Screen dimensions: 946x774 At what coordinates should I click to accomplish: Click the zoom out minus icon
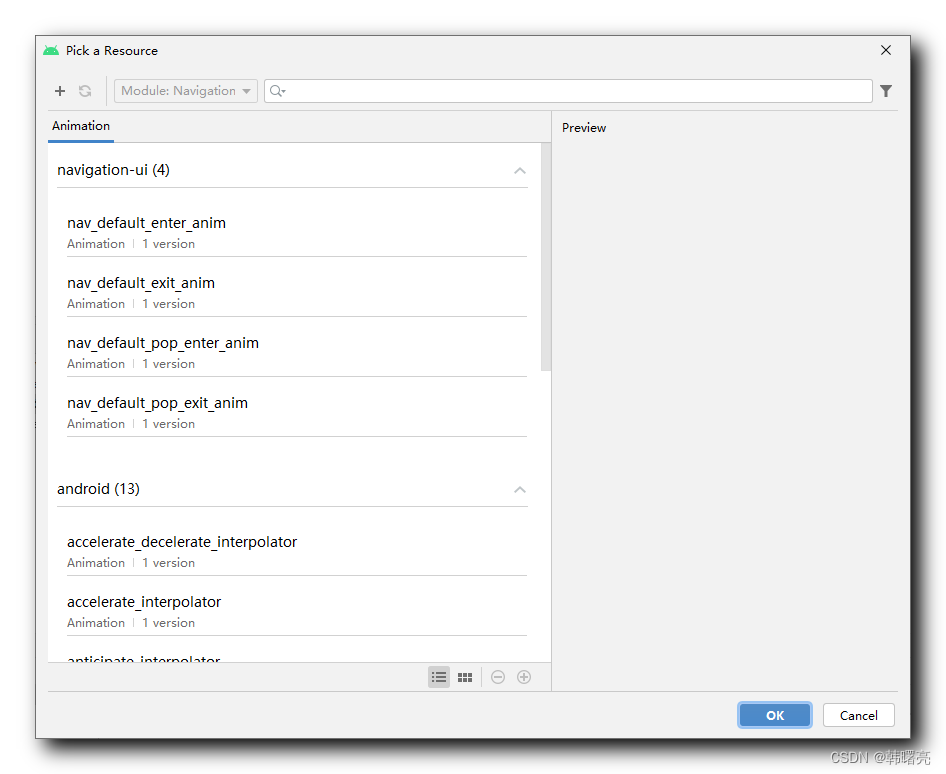click(x=498, y=677)
